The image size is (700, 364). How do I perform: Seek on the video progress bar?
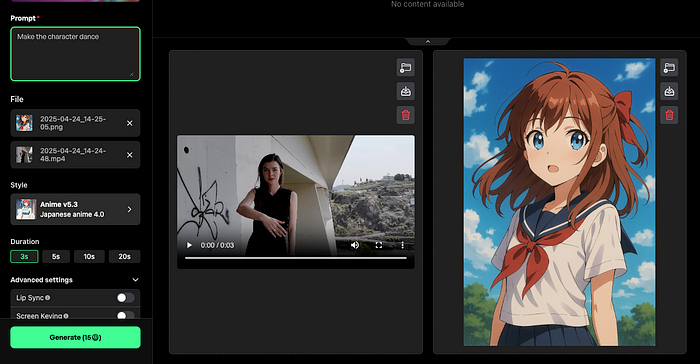(x=296, y=258)
